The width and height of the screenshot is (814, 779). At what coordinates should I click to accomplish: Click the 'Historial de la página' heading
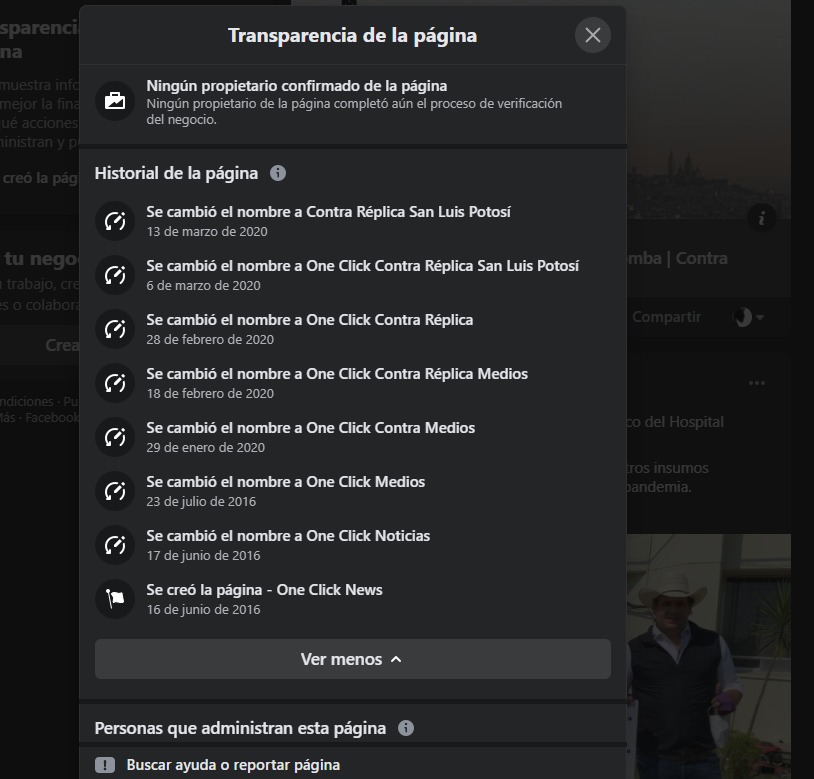point(176,173)
